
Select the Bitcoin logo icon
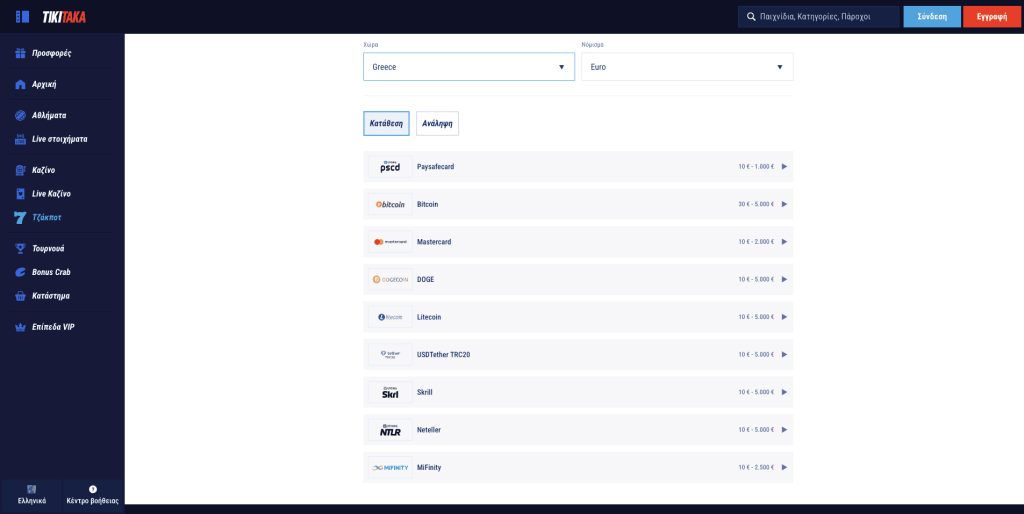(390, 204)
